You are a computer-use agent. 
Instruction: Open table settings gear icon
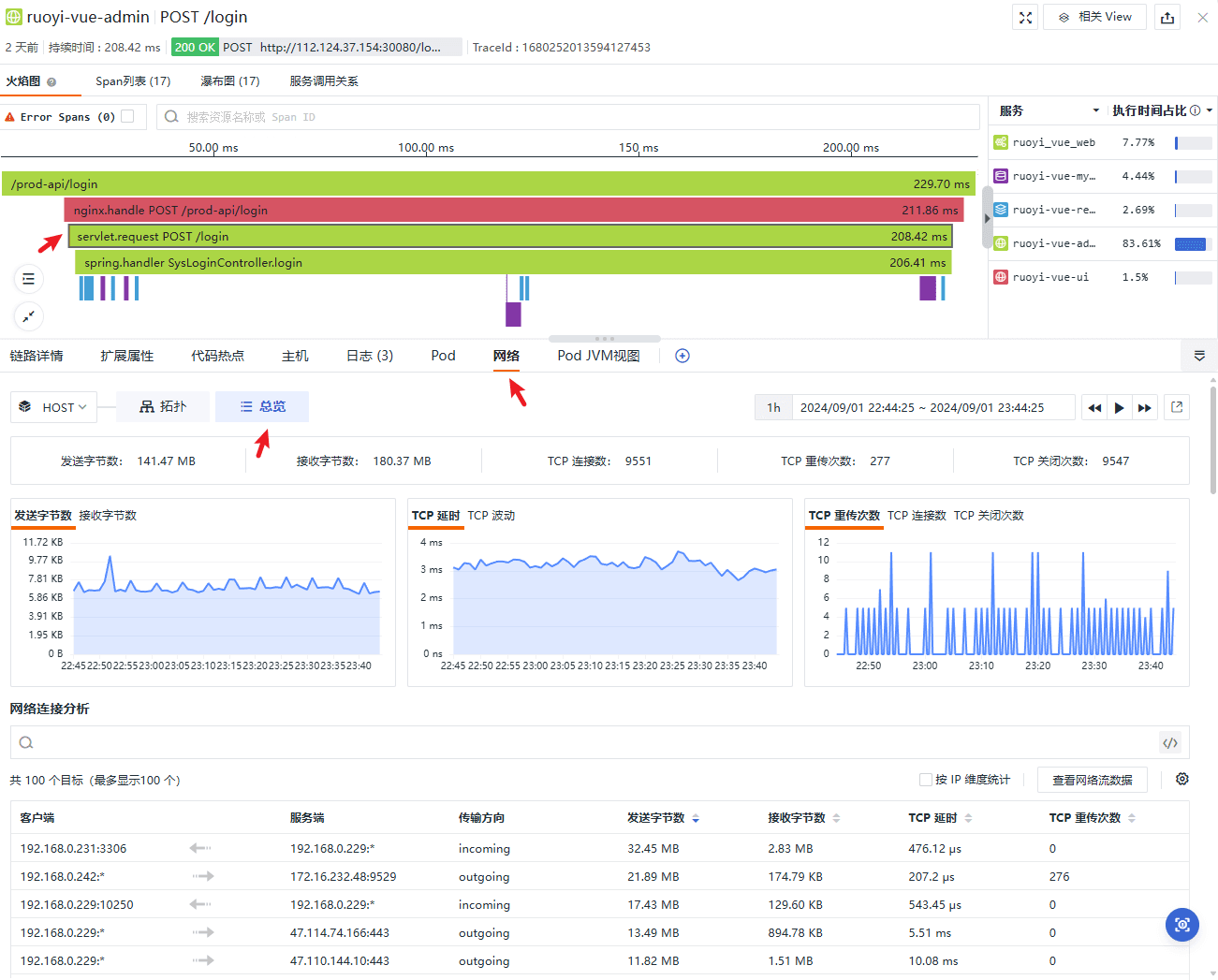click(x=1182, y=779)
